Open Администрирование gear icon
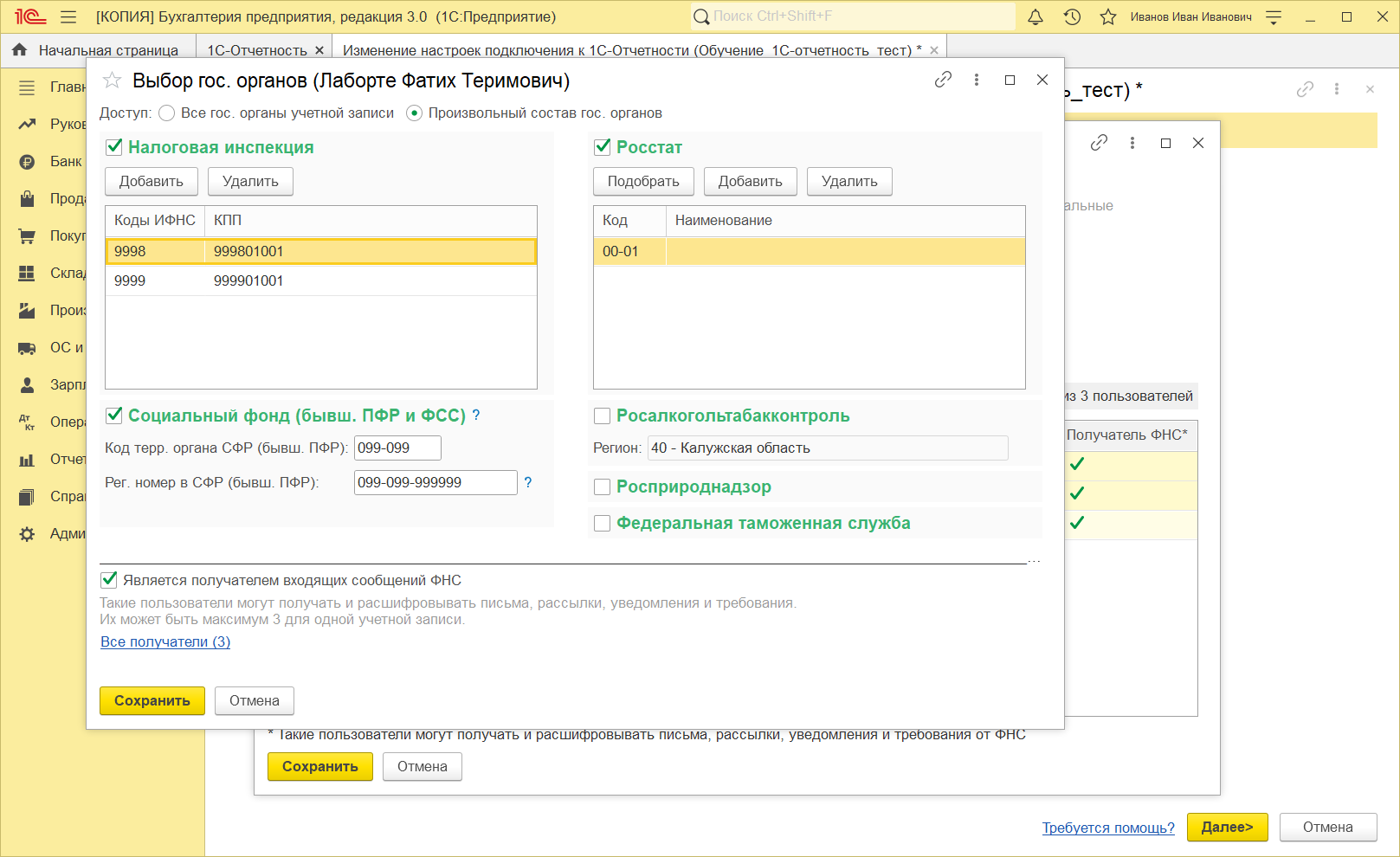The height and width of the screenshot is (857, 1400). pos(27,534)
